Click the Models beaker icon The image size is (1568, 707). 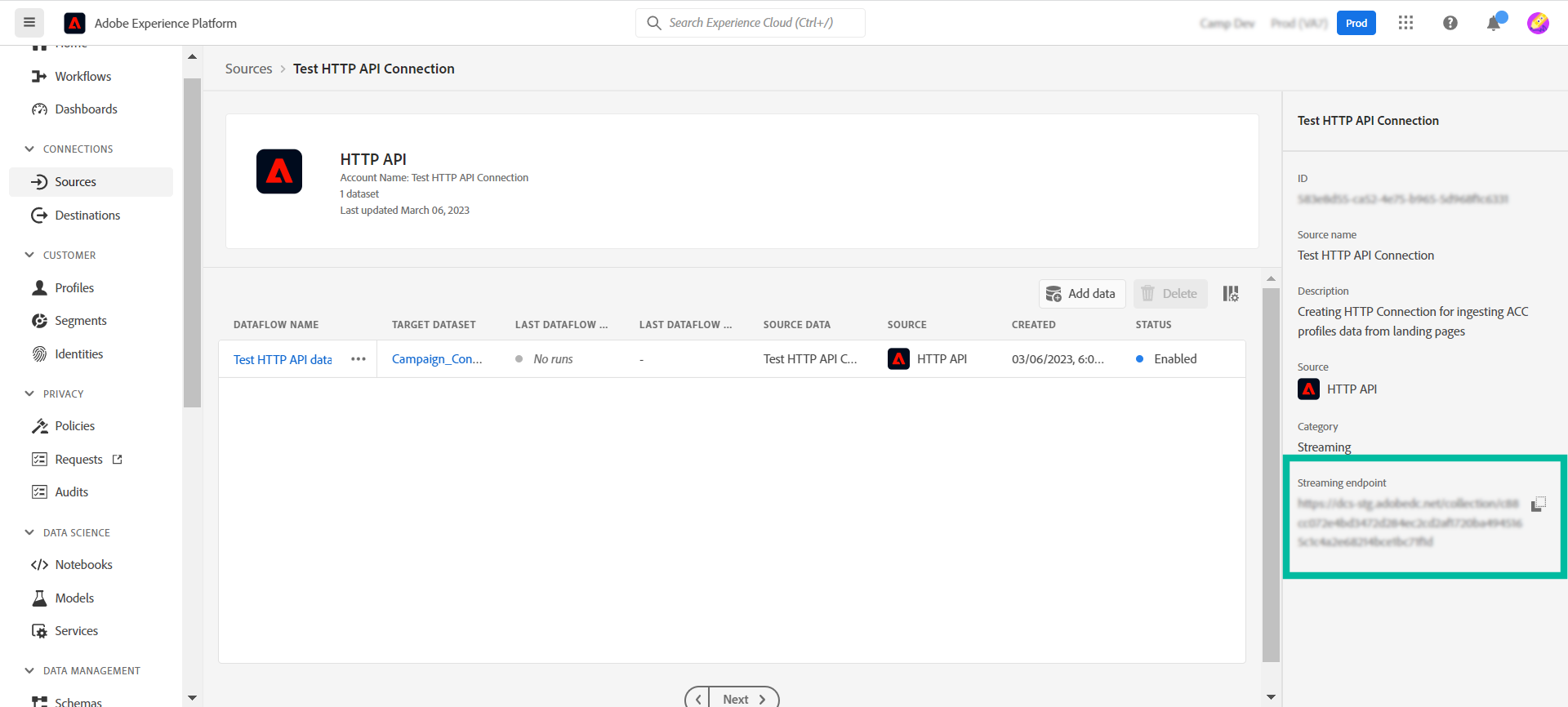[x=39, y=598]
